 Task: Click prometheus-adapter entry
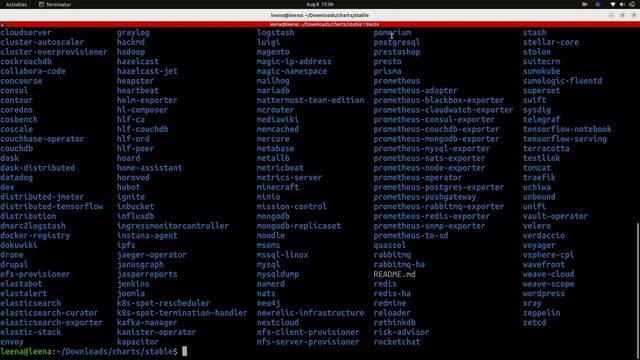click(416, 91)
